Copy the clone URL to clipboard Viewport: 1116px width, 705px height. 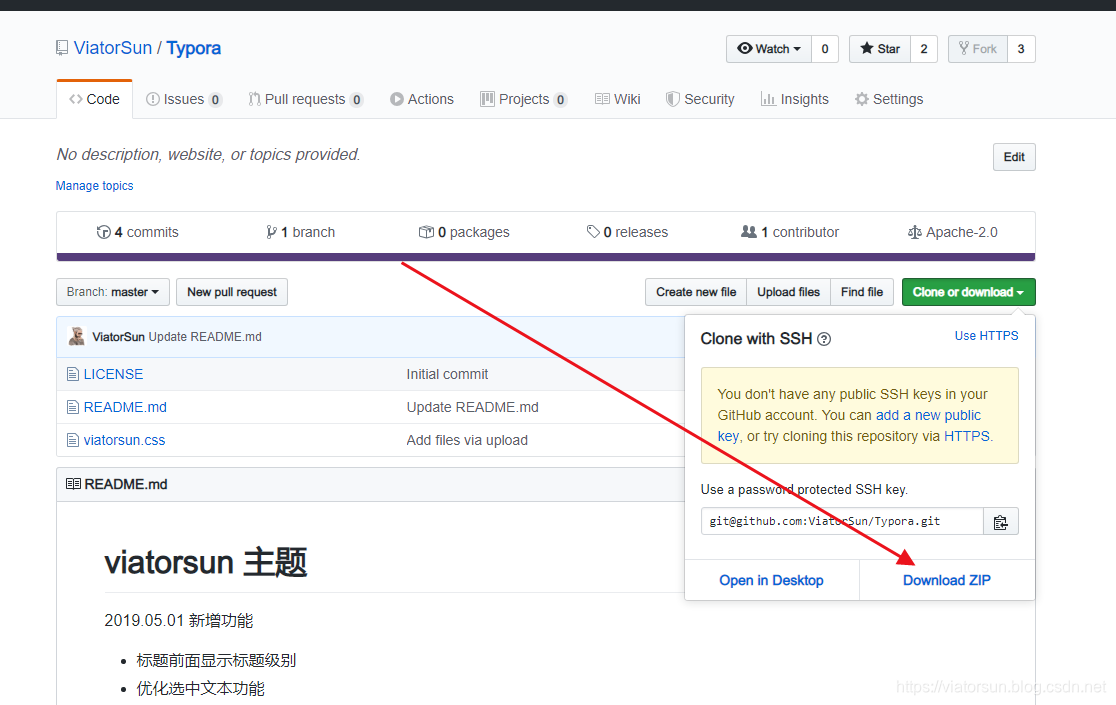click(x=1001, y=521)
